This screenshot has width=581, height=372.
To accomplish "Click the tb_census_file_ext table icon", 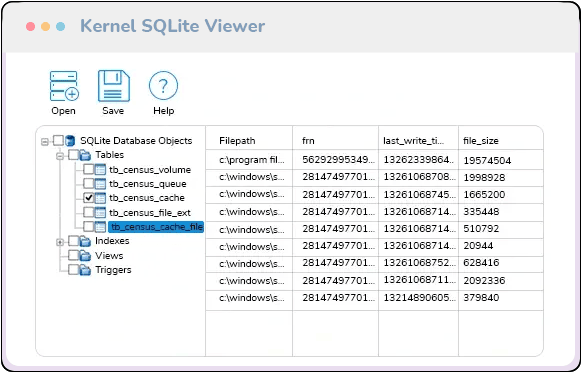I will tap(100, 213).
